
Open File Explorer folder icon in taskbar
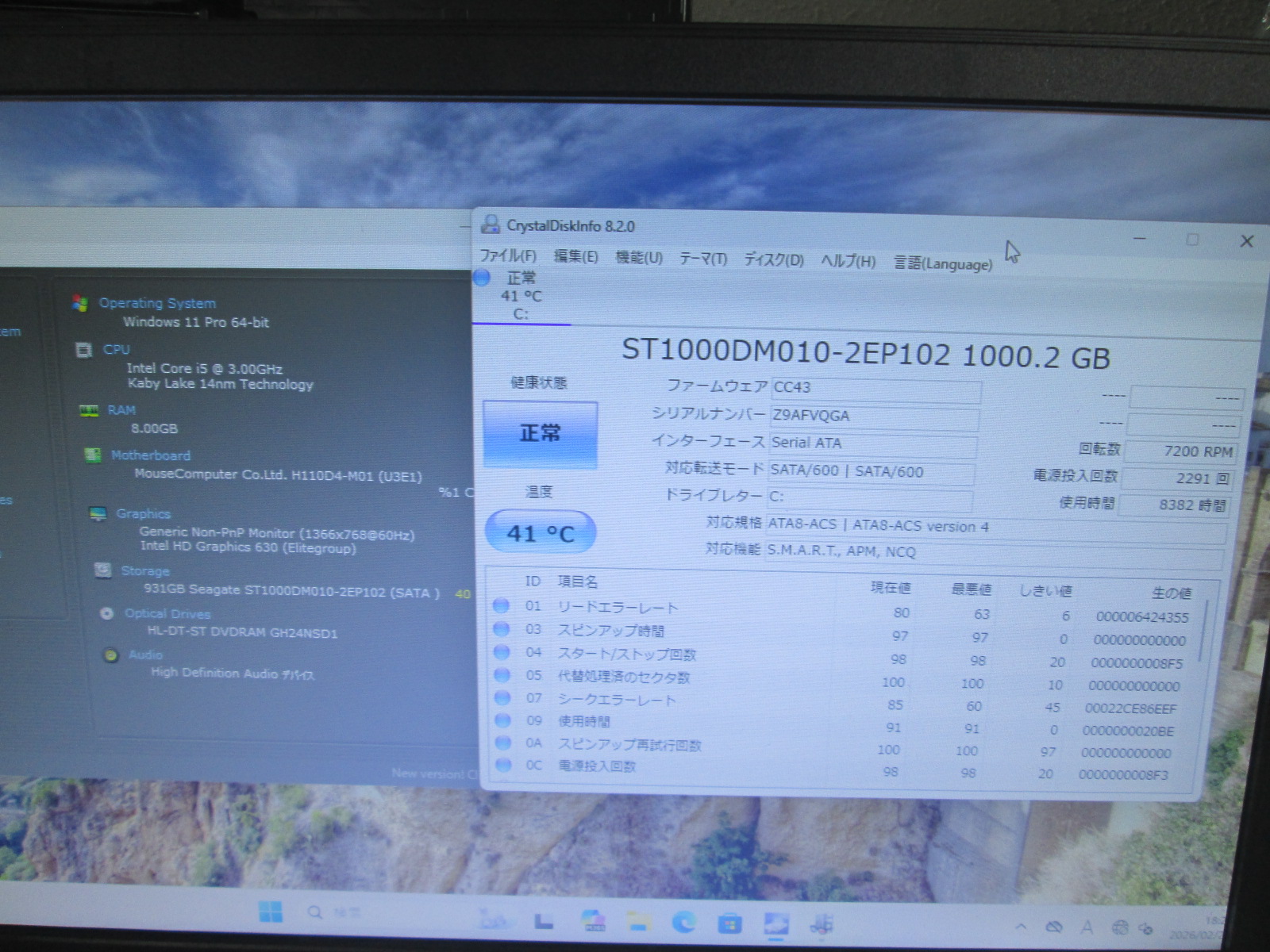pos(638,921)
